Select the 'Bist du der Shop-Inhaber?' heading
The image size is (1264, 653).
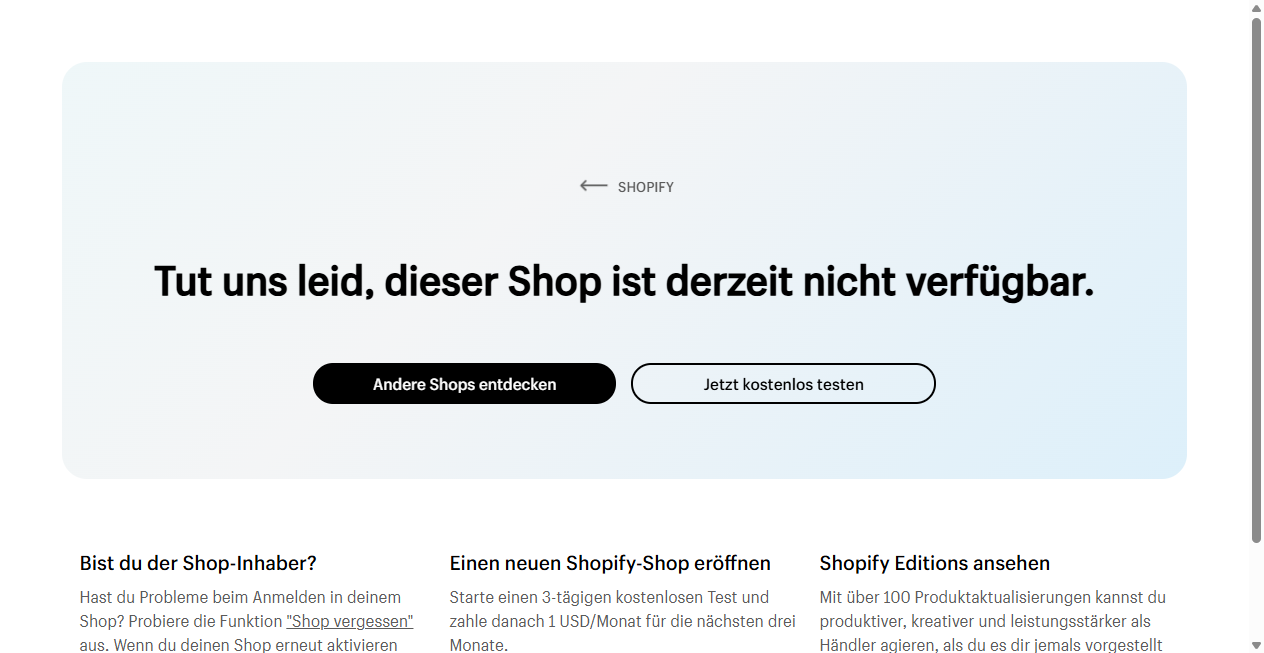197,563
